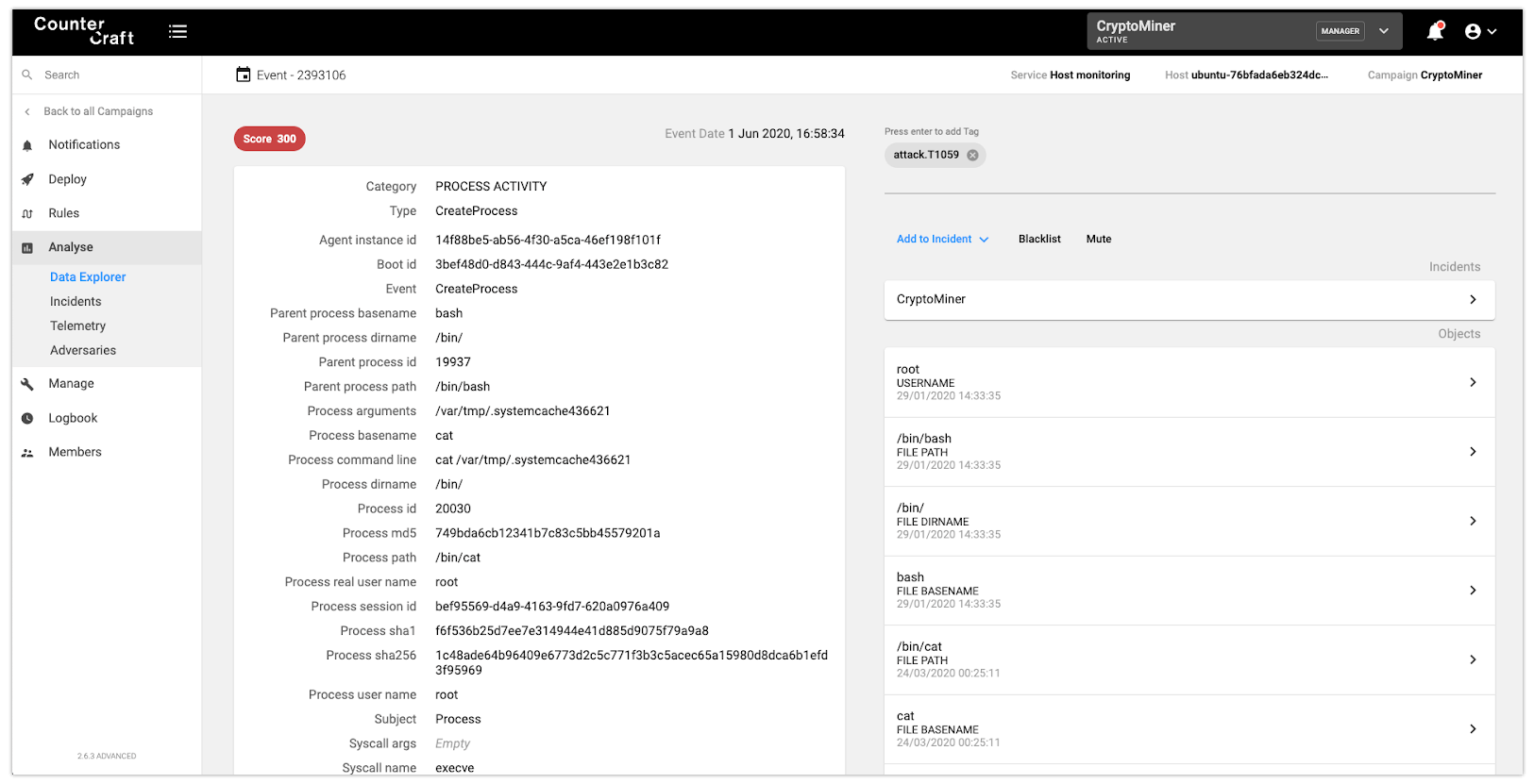
Task: Open the user account menu icon
Action: pyautogui.click(x=1480, y=31)
